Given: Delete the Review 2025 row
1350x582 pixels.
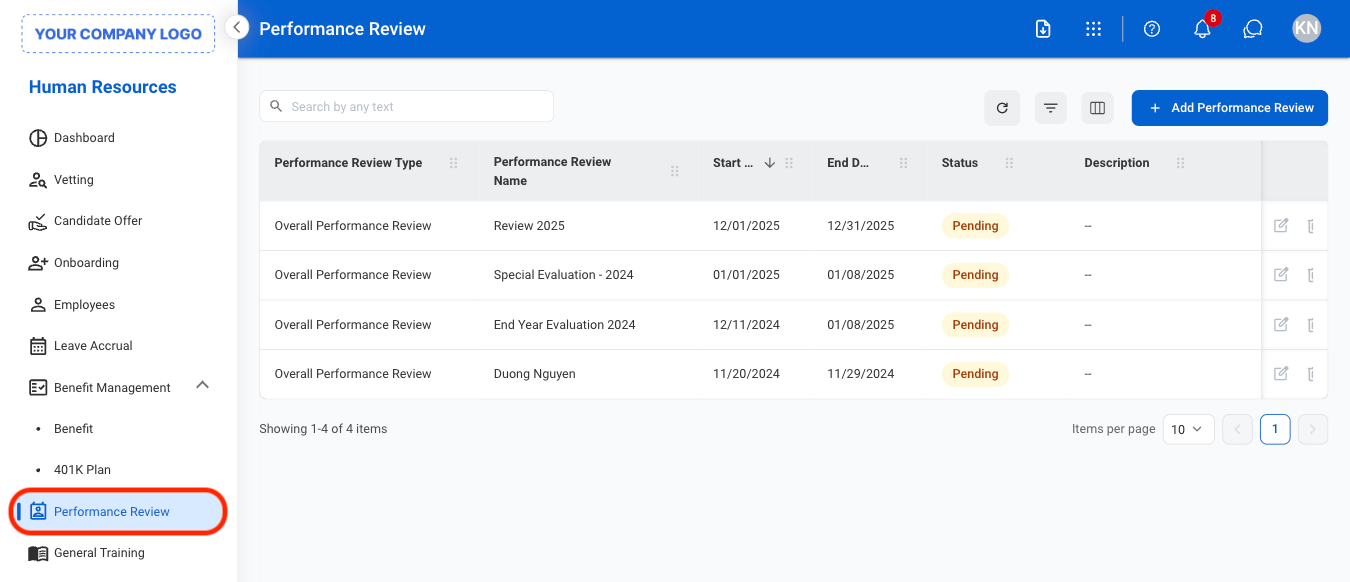Looking at the screenshot, I should (x=1311, y=226).
